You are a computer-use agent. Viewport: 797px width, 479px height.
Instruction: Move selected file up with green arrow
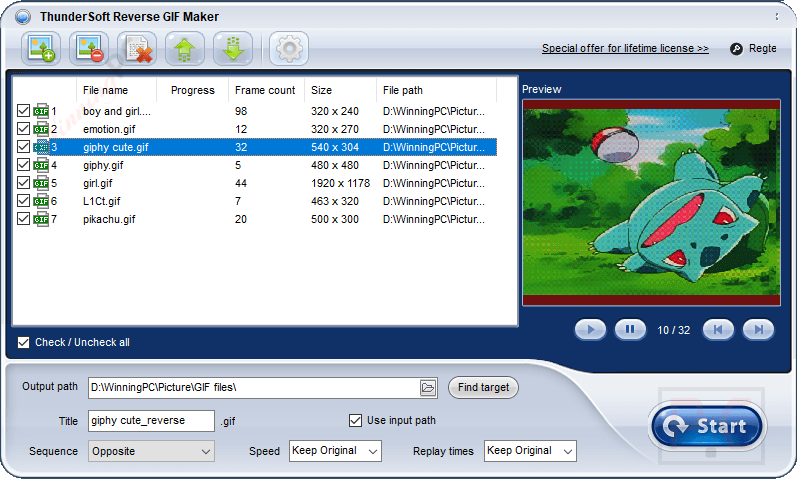coord(185,49)
